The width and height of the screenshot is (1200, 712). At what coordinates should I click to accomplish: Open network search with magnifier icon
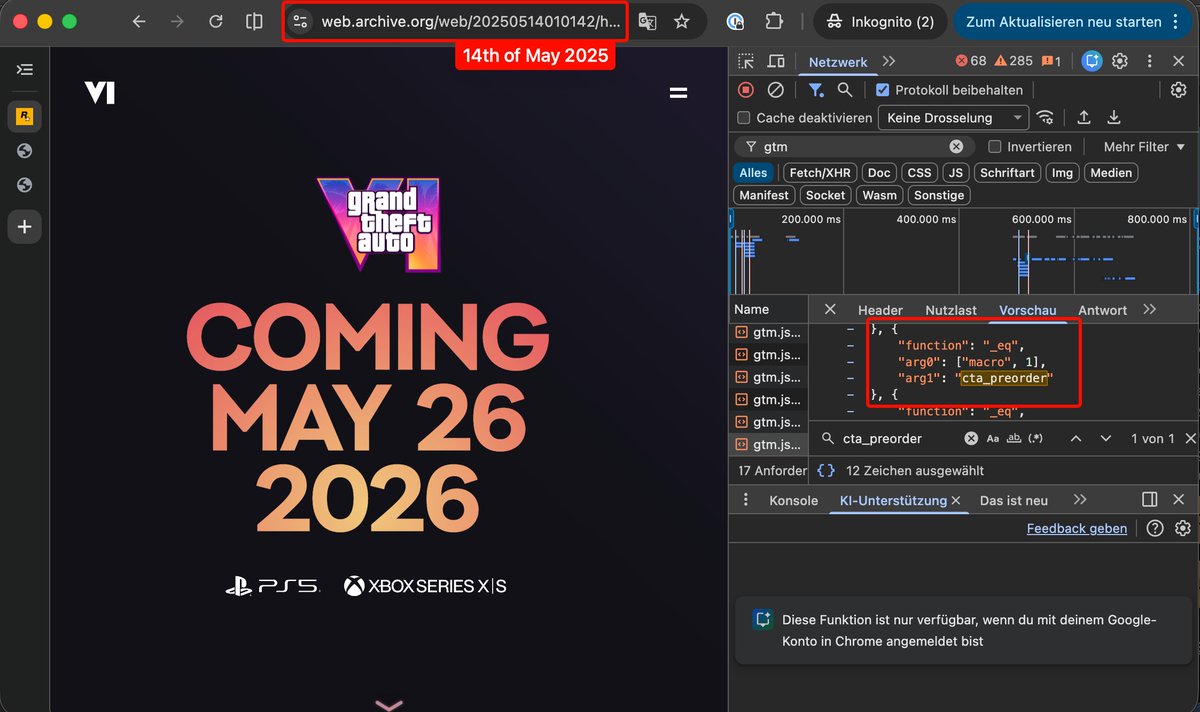tap(845, 90)
